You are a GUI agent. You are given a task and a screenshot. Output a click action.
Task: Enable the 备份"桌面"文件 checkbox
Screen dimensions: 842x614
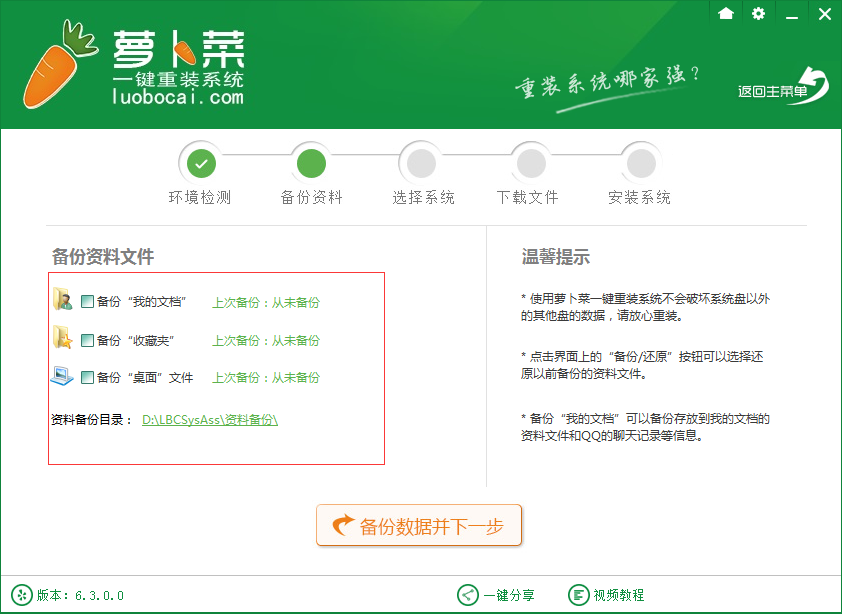pyautogui.click(x=87, y=377)
